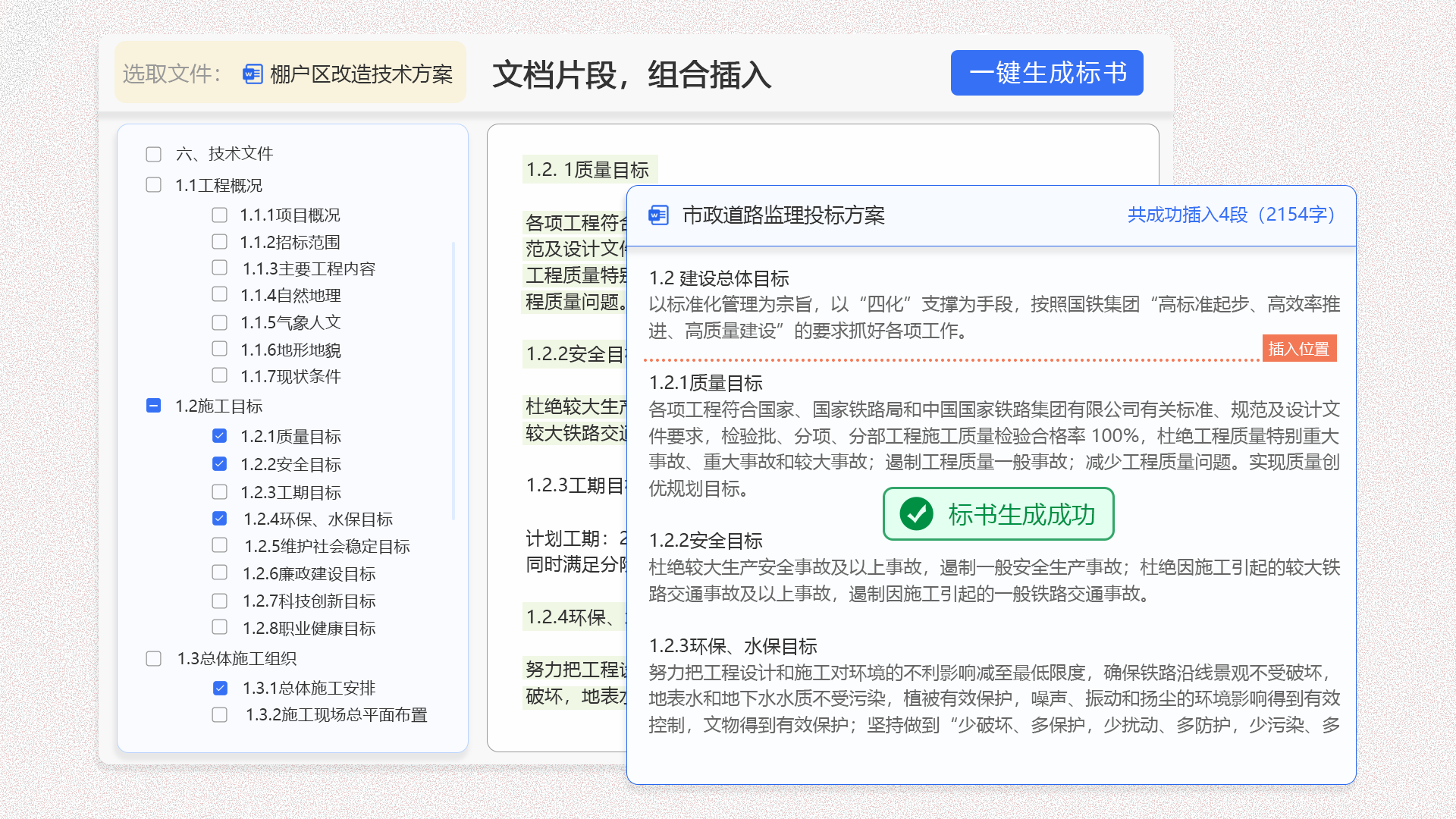Uncheck the 1.2.2安全目标 checkbox

tap(220, 464)
